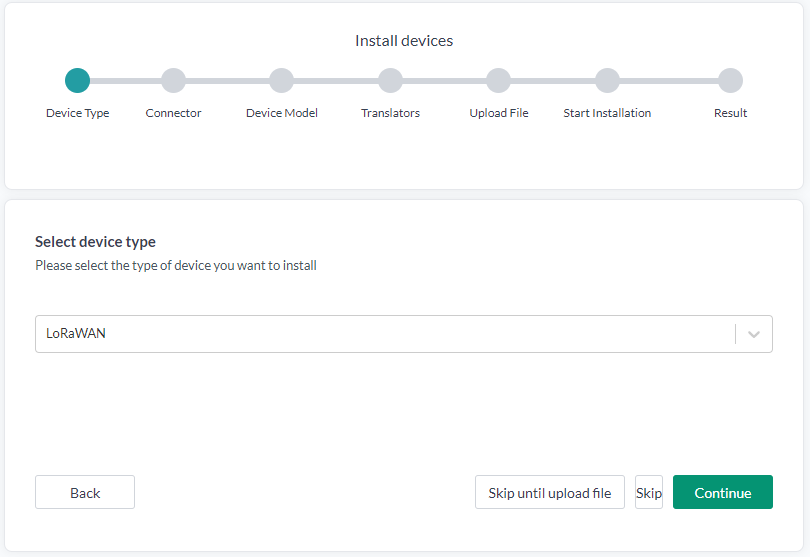This screenshot has width=810, height=557.
Task: Click the Upload File step circle
Action: tap(499, 81)
